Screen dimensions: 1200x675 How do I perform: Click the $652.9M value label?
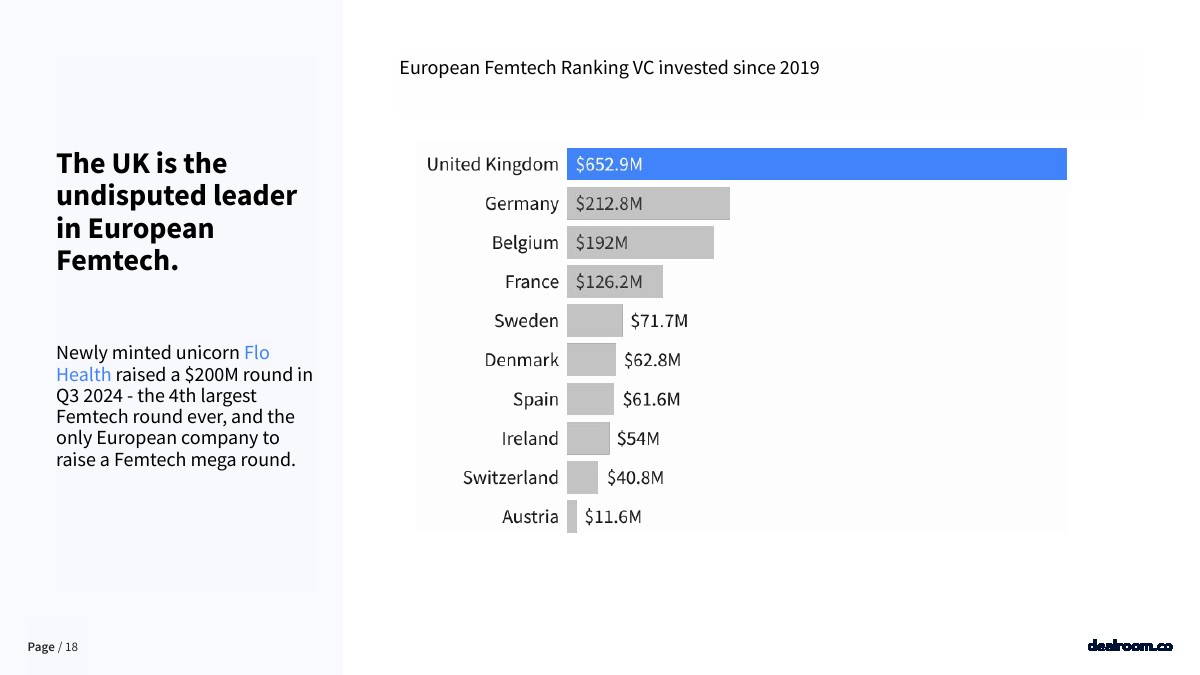[x=609, y=165]
